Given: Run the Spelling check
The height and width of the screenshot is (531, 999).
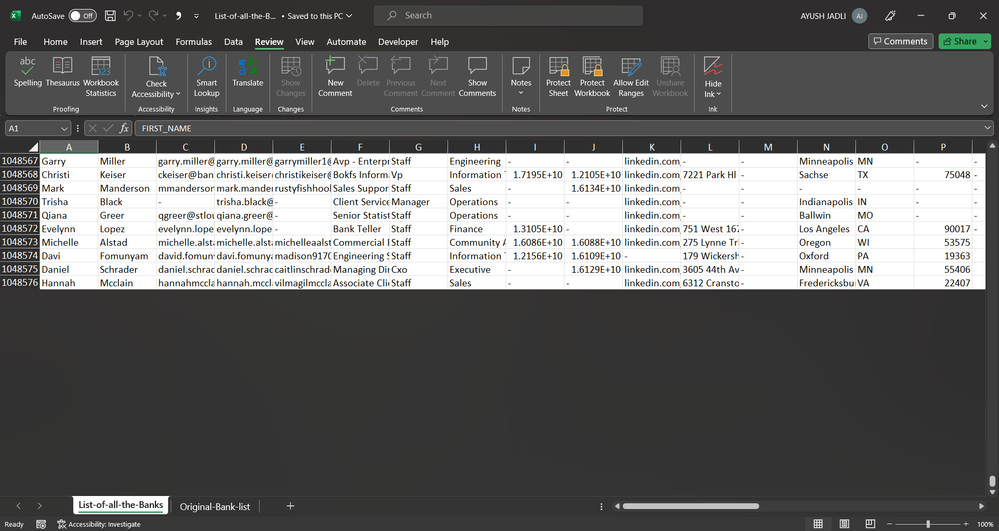Looking at the screenshot, I should tap(27, 71).
